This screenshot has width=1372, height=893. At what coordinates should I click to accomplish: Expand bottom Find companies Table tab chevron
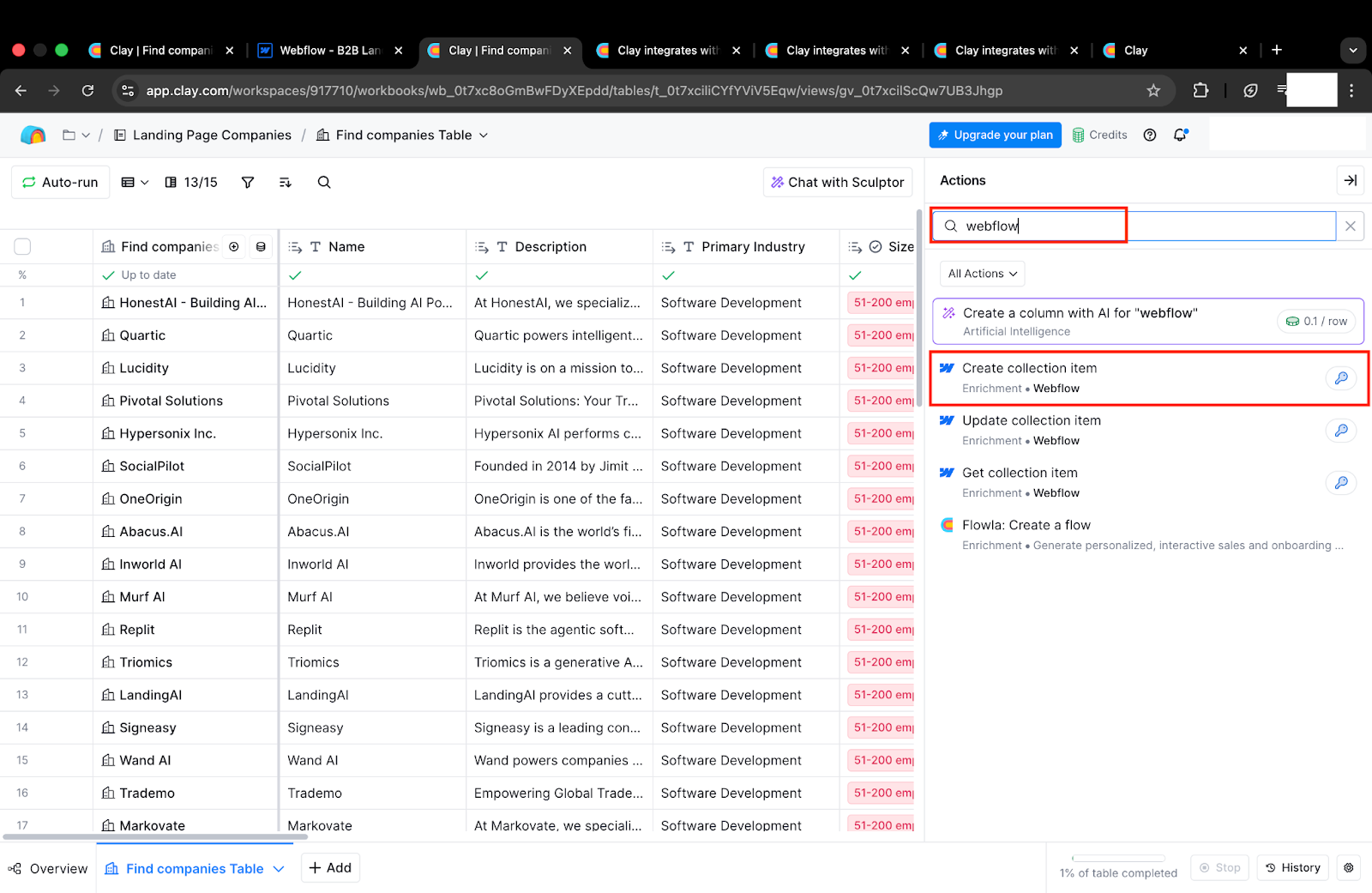279,869
